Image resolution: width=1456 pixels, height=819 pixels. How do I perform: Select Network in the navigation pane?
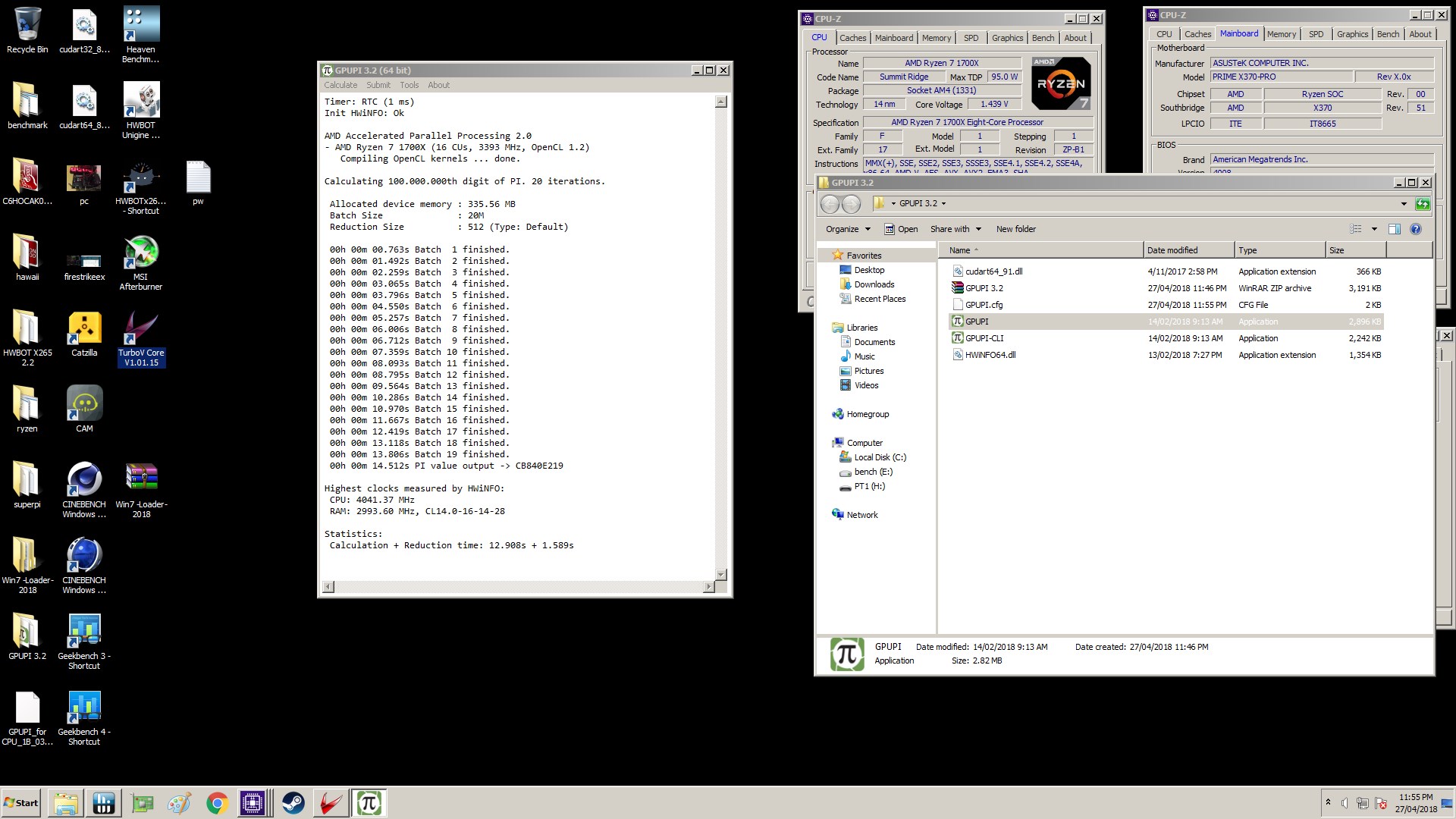[855, 515]
